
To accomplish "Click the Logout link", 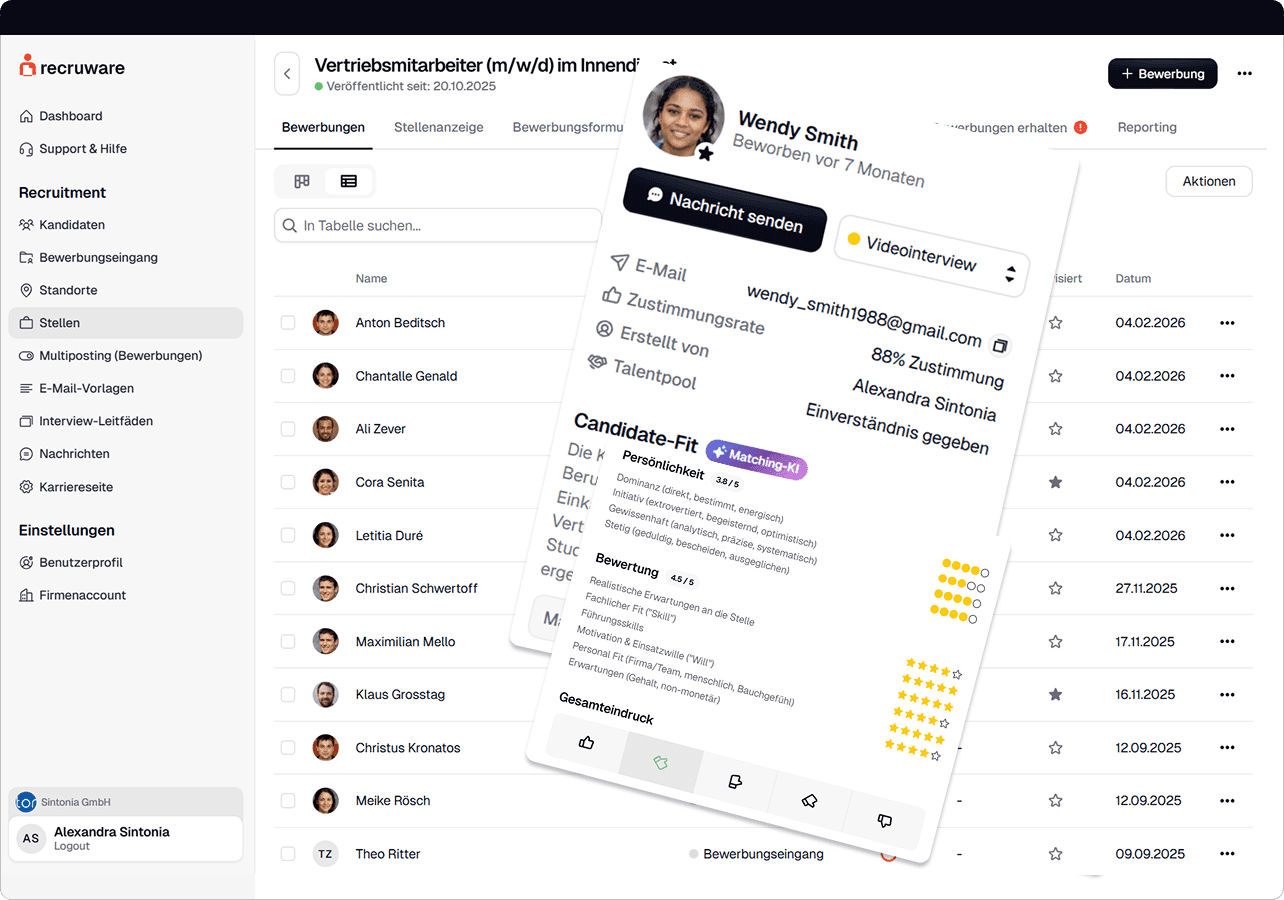I will tap(72, 846).
